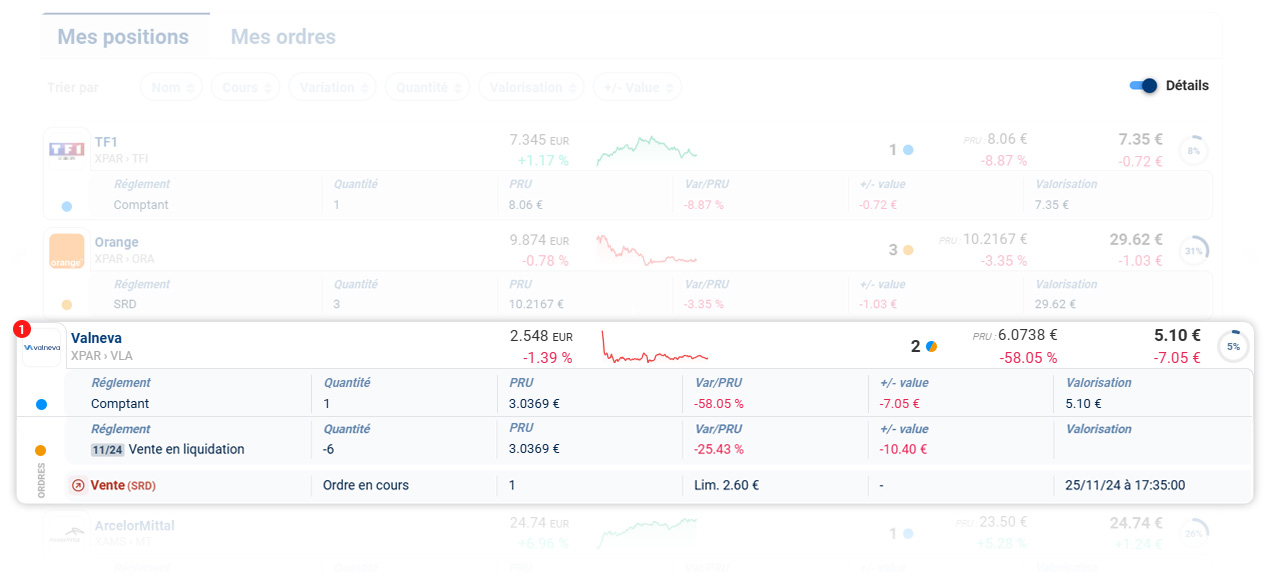Click the Valneva red price chart
Viewport: 1268px width, 576px height.
(654, 346)
